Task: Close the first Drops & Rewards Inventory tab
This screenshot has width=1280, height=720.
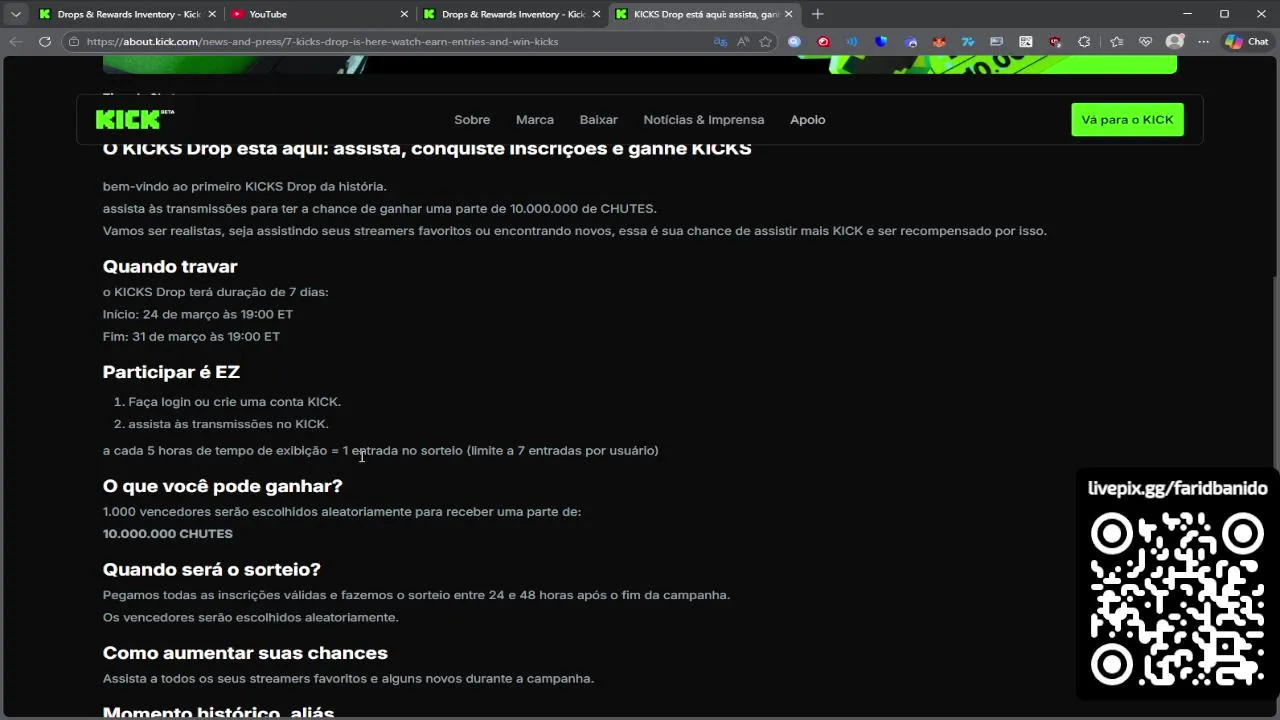Action: (x=212, y=14)
